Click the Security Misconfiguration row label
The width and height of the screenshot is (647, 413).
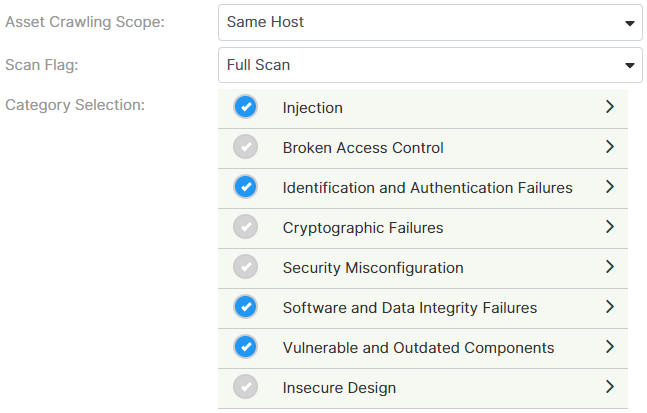[373, 268]
